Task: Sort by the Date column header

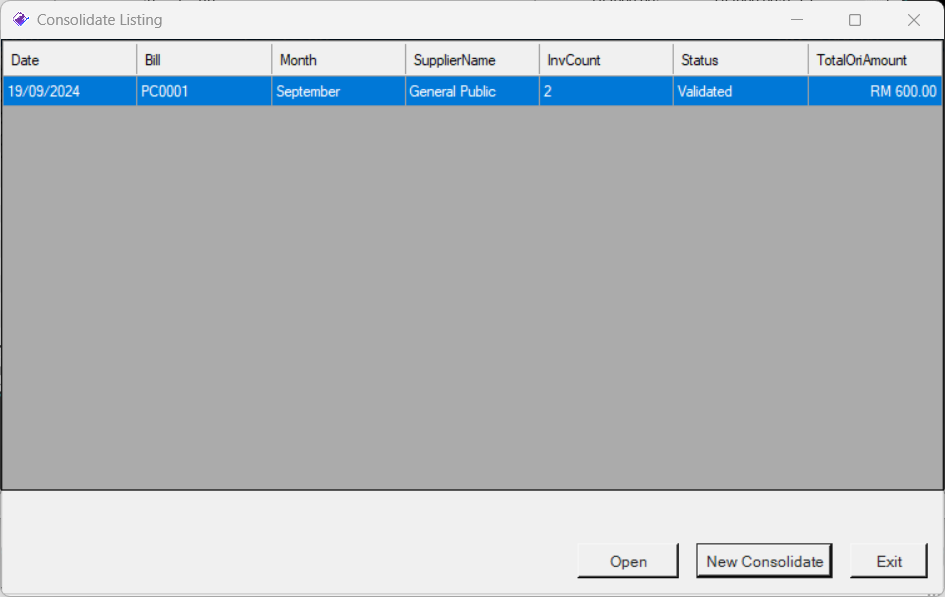Action: (x=69, y=60)
